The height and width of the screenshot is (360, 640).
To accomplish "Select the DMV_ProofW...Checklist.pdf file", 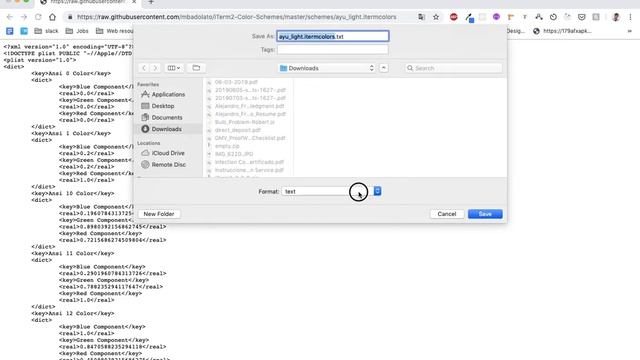I will pyautogui.click(x=250, y=138).
